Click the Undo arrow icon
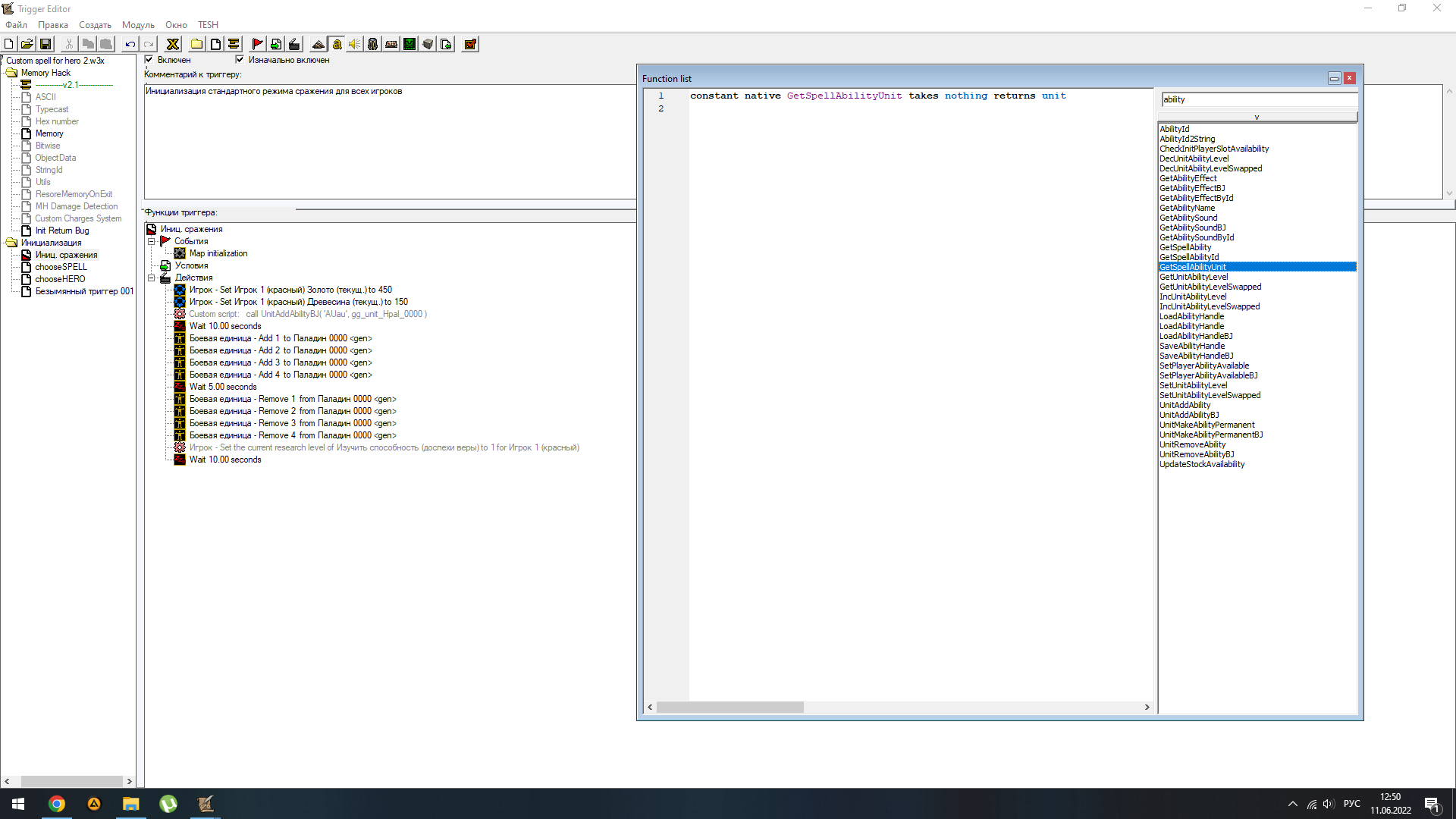The height and width of the screenshot is (819, 1456). [130, 44]
